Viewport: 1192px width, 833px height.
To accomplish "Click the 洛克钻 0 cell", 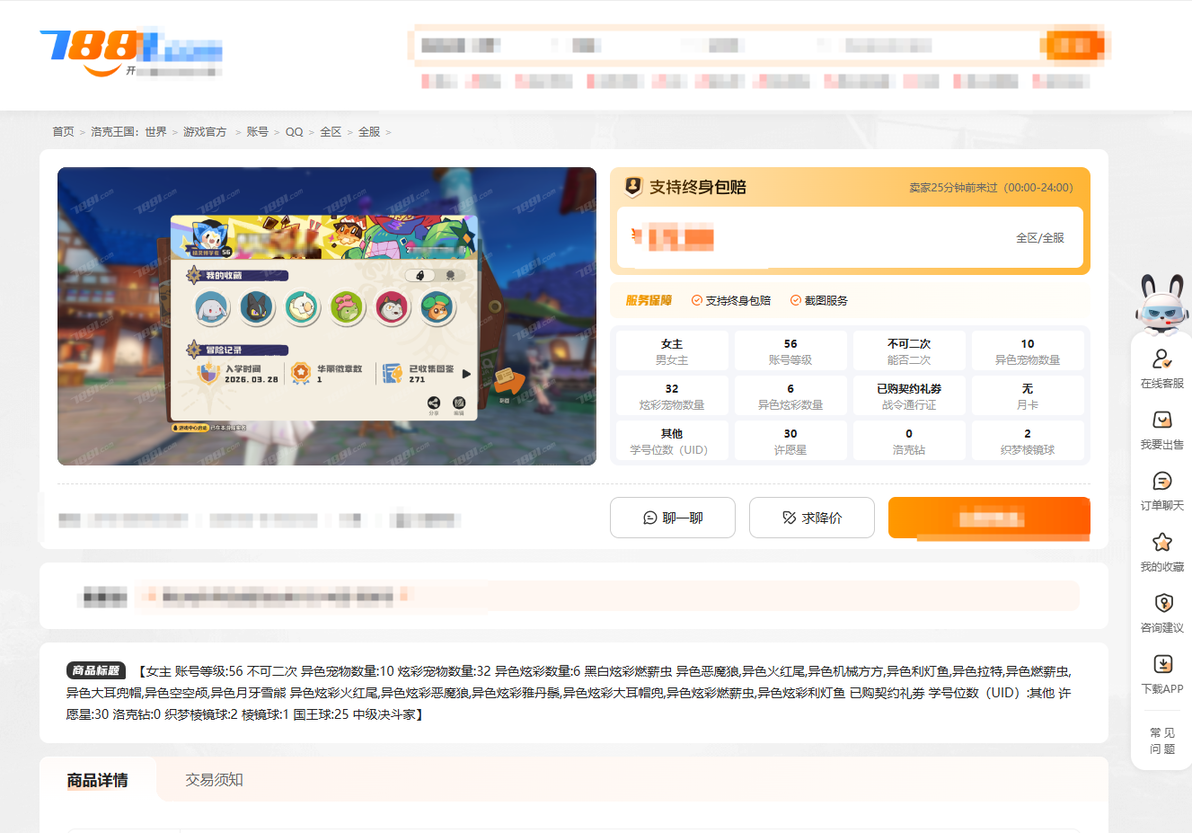I will click(909, 441).
